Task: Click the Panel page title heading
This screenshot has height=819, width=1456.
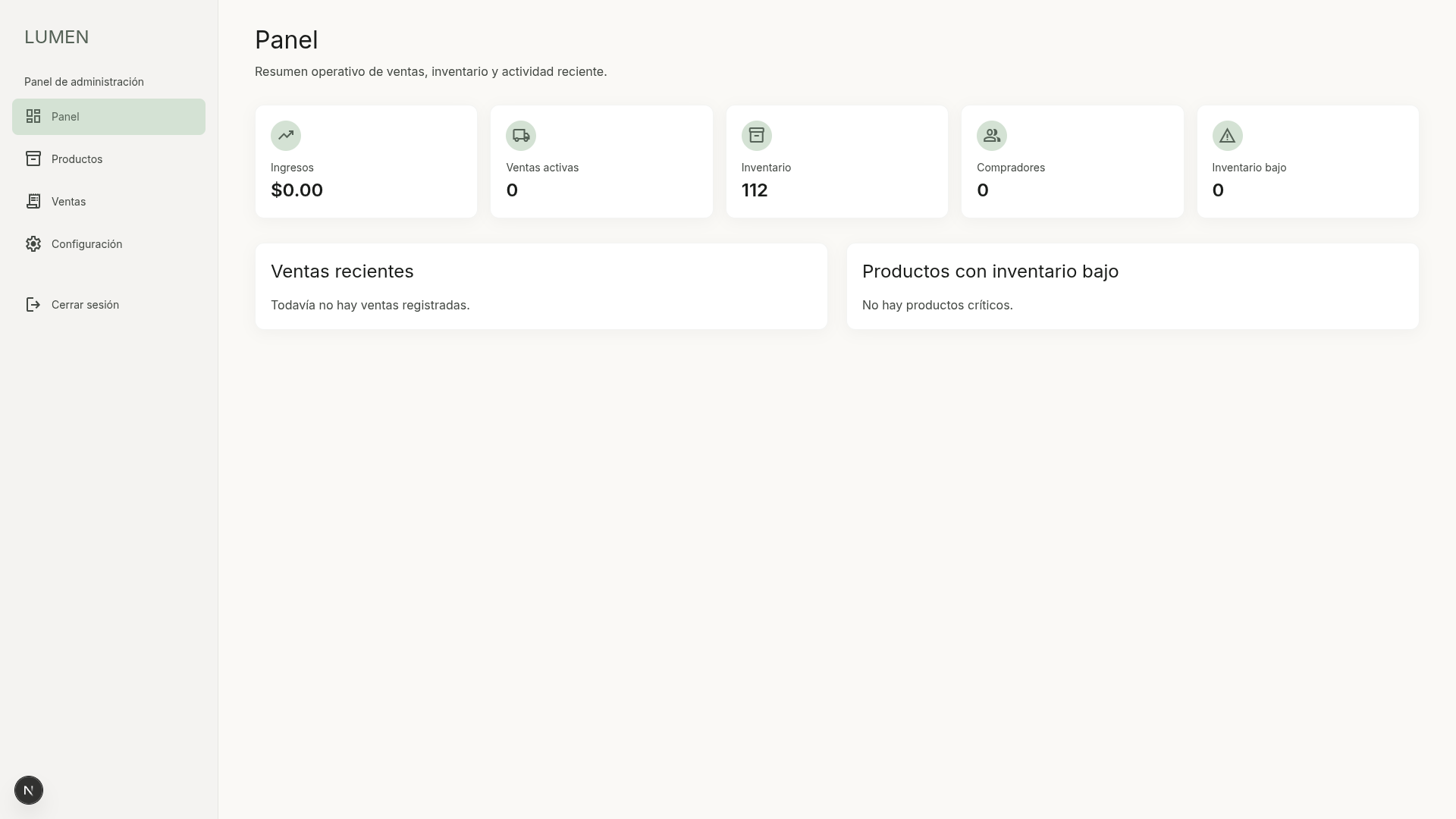Action: (x=287, y=39)
